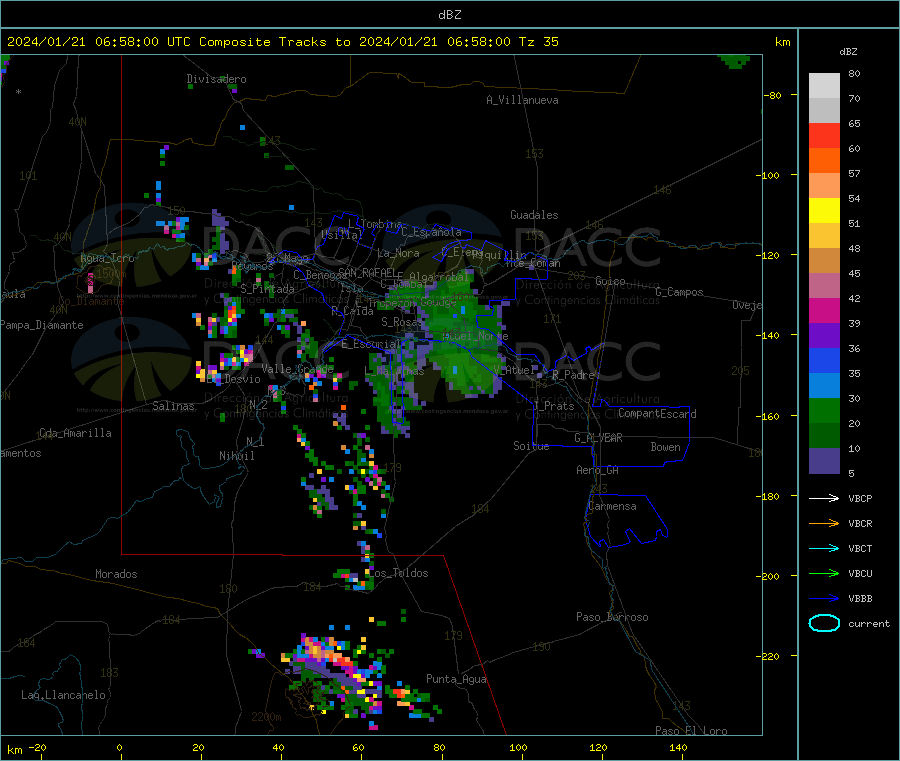Select the red 60 dBZ color swatch

tap(824, 135)
